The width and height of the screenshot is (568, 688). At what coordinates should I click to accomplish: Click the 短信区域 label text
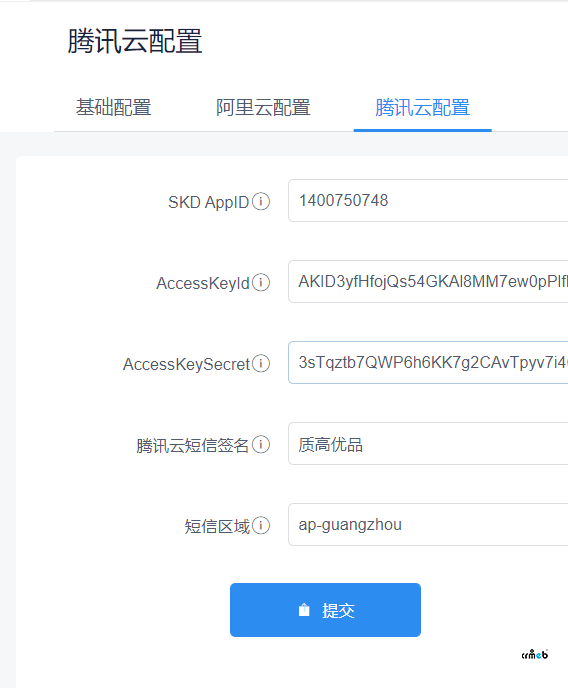(x=217, y=526)
